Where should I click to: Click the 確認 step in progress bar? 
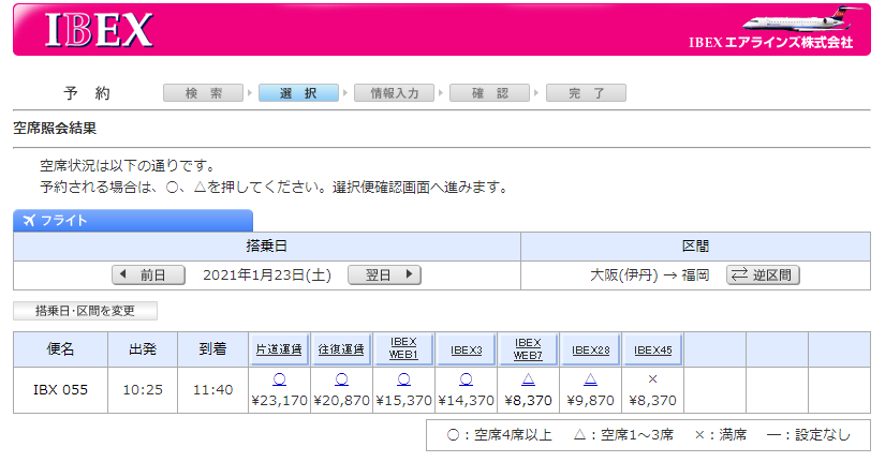click(490, 93)
